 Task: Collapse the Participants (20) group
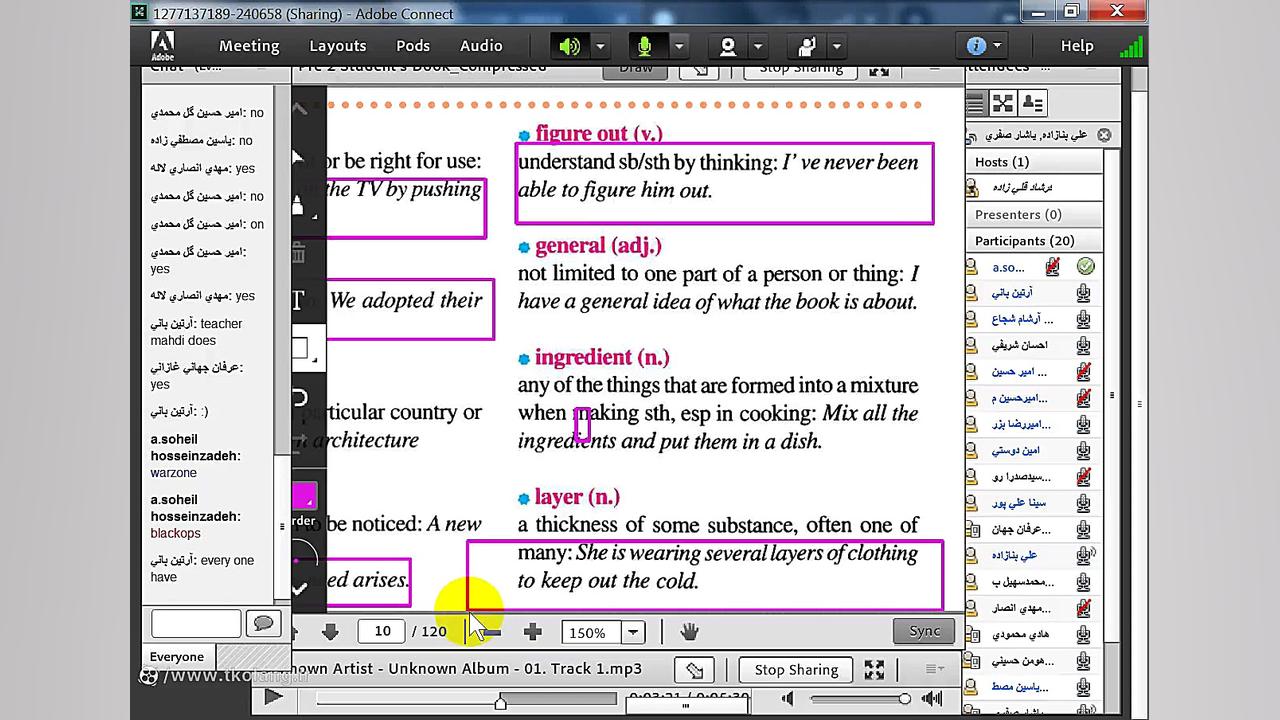1034,241
